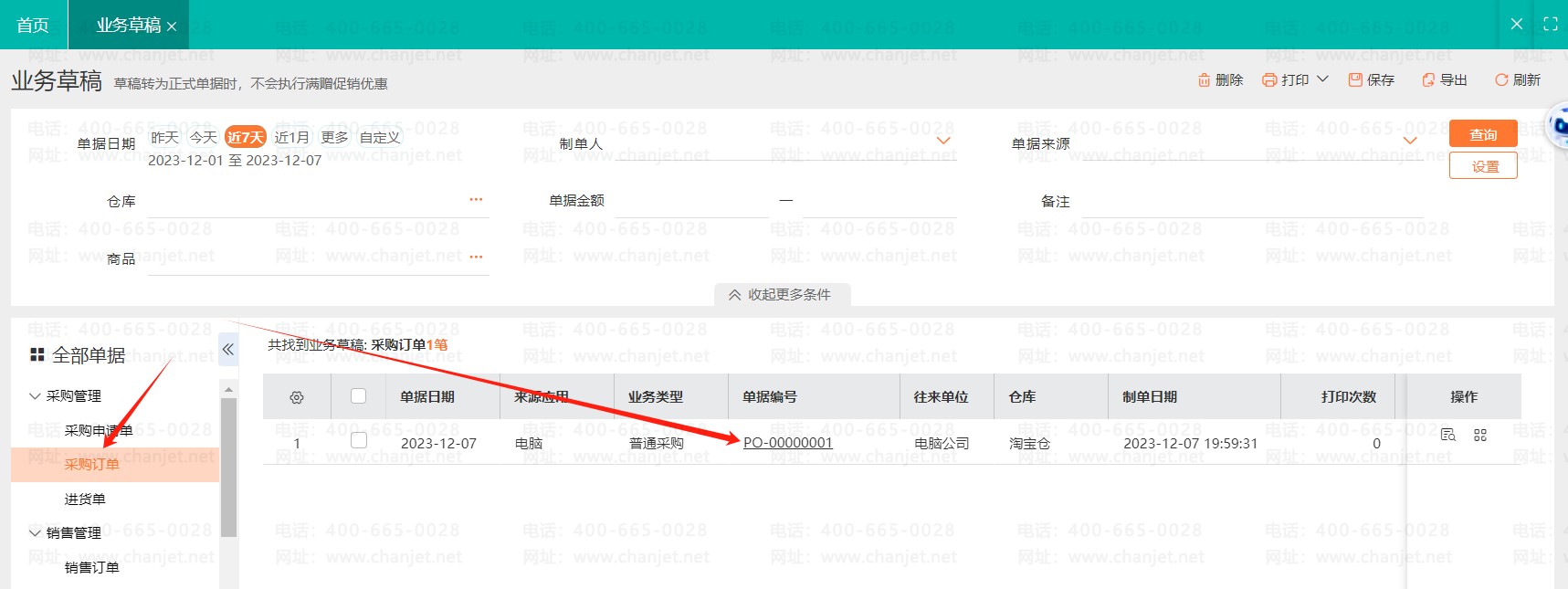Image resolution: width=1568 pixels, height=589 pixels.
Task: Collapse the 采购管理 tree group
Action: (35, 396)
